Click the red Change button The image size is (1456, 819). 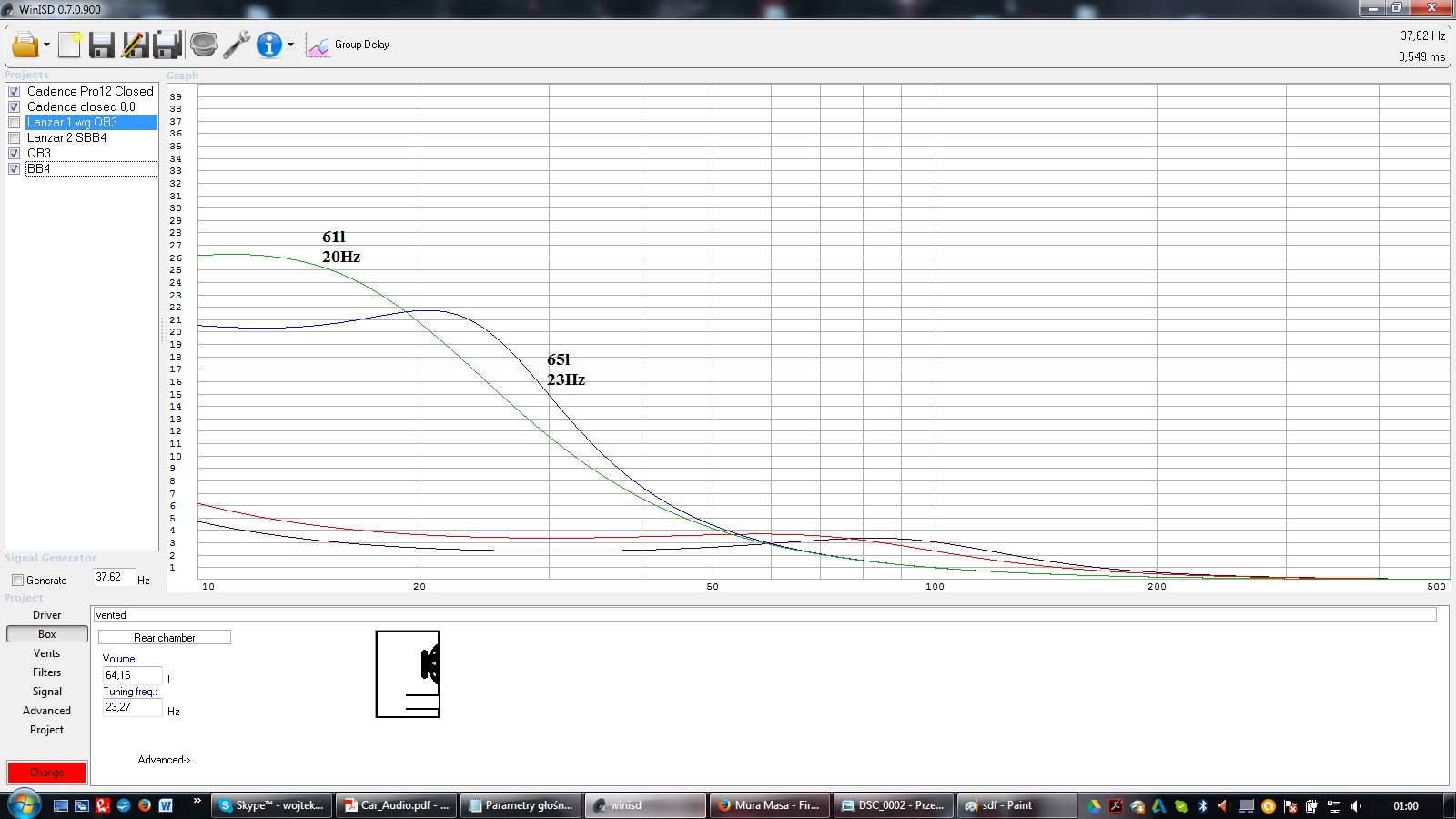[x=47, y=773]
